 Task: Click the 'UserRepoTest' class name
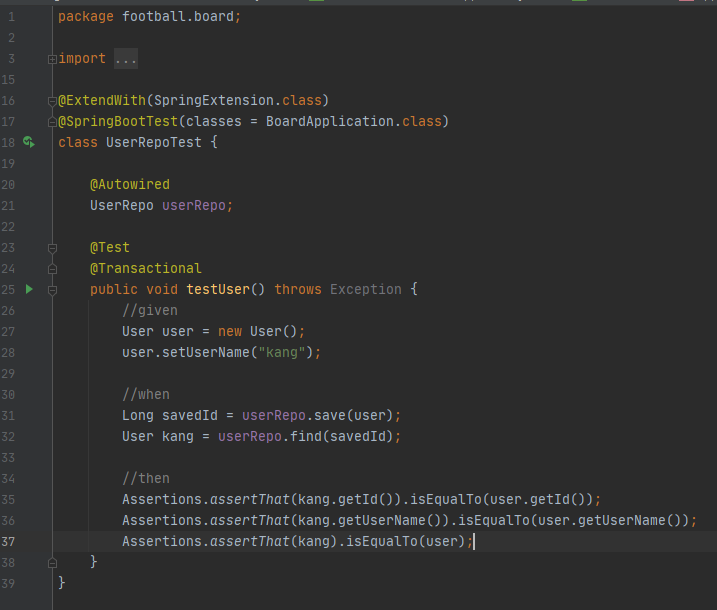[x=154, y=143]
